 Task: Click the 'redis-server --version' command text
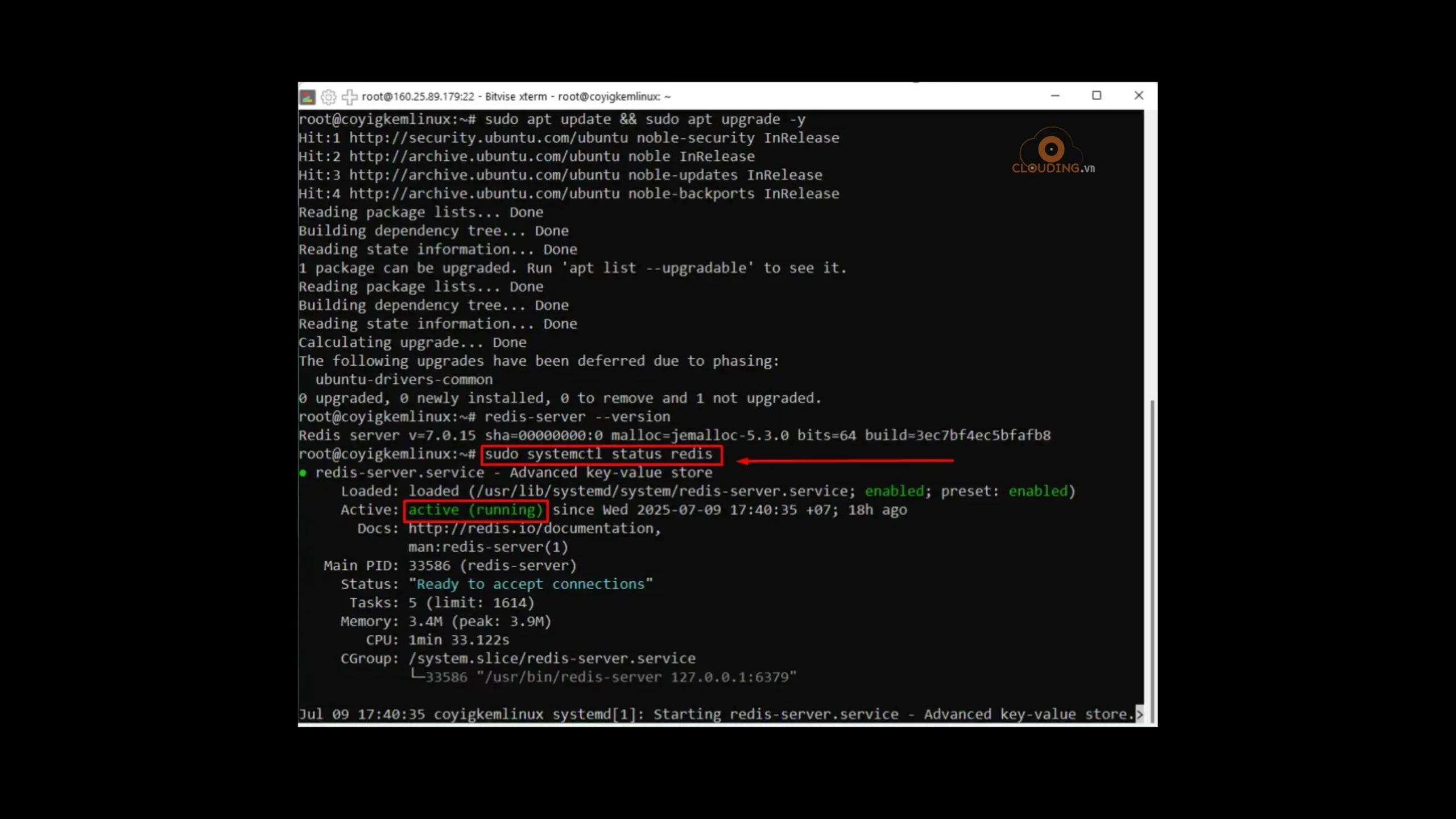click(x=577, y=417)
